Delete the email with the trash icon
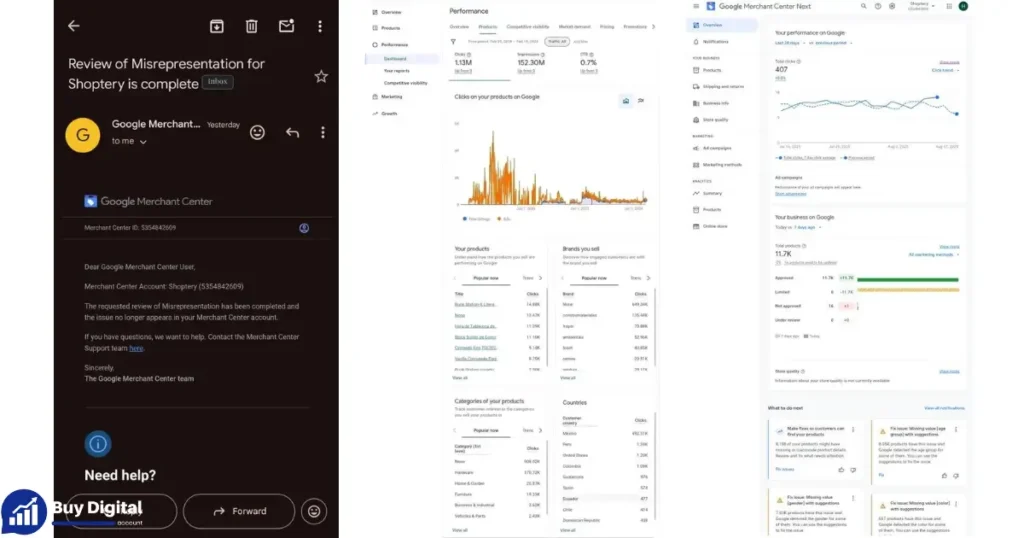Image resolution: width=1024 pixels, height=538 pixels. click(251, 26)
